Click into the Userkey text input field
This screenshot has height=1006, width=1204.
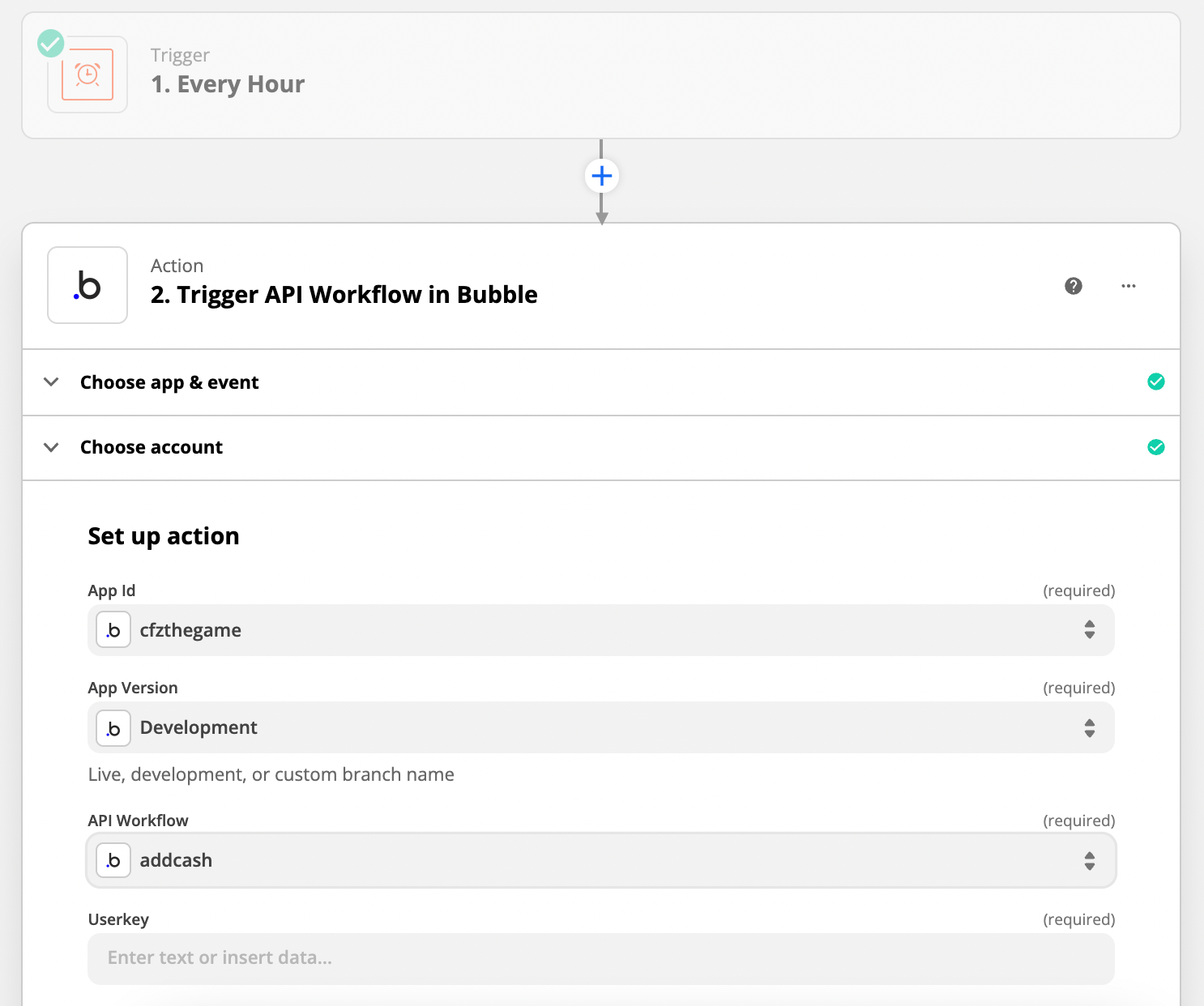coord(601,959)
